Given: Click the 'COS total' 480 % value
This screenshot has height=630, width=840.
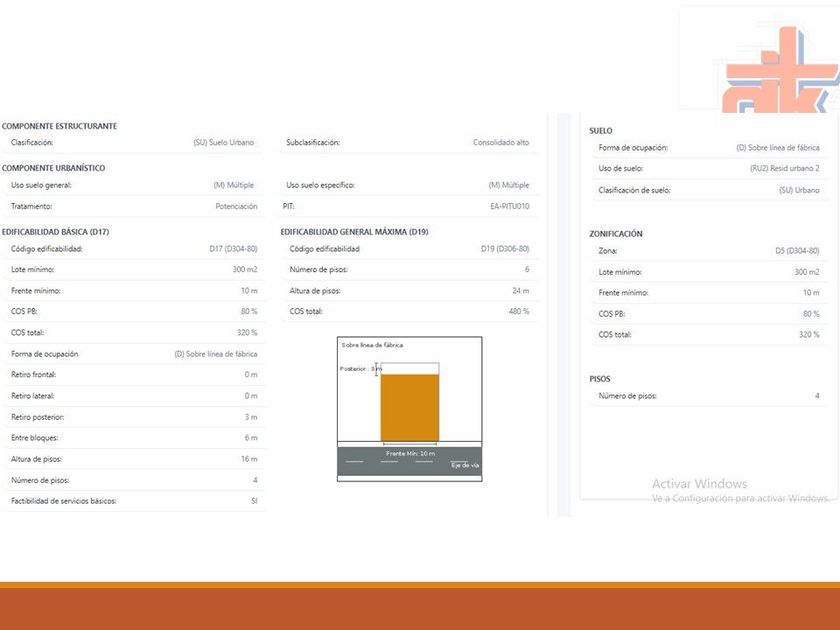Looking at the screenshot, I should point(519,311).
